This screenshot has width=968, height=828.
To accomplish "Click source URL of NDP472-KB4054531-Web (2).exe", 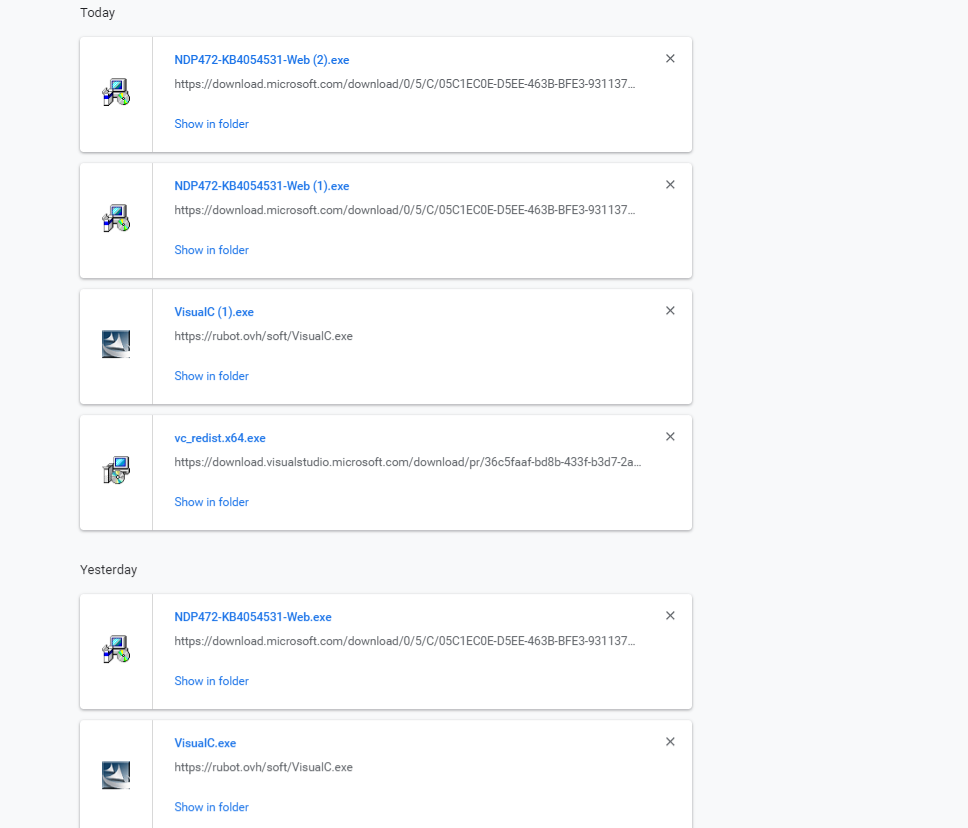I will (x=404, y=84).
